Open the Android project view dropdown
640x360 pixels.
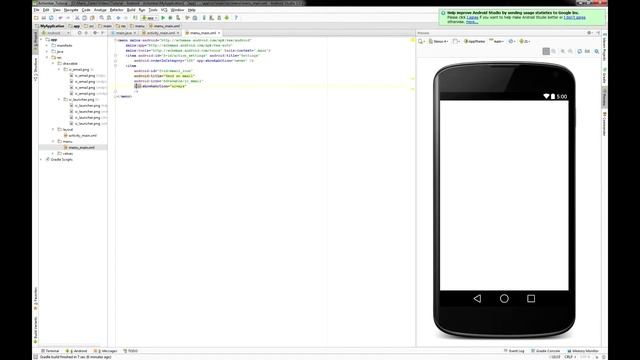point(56,33)
